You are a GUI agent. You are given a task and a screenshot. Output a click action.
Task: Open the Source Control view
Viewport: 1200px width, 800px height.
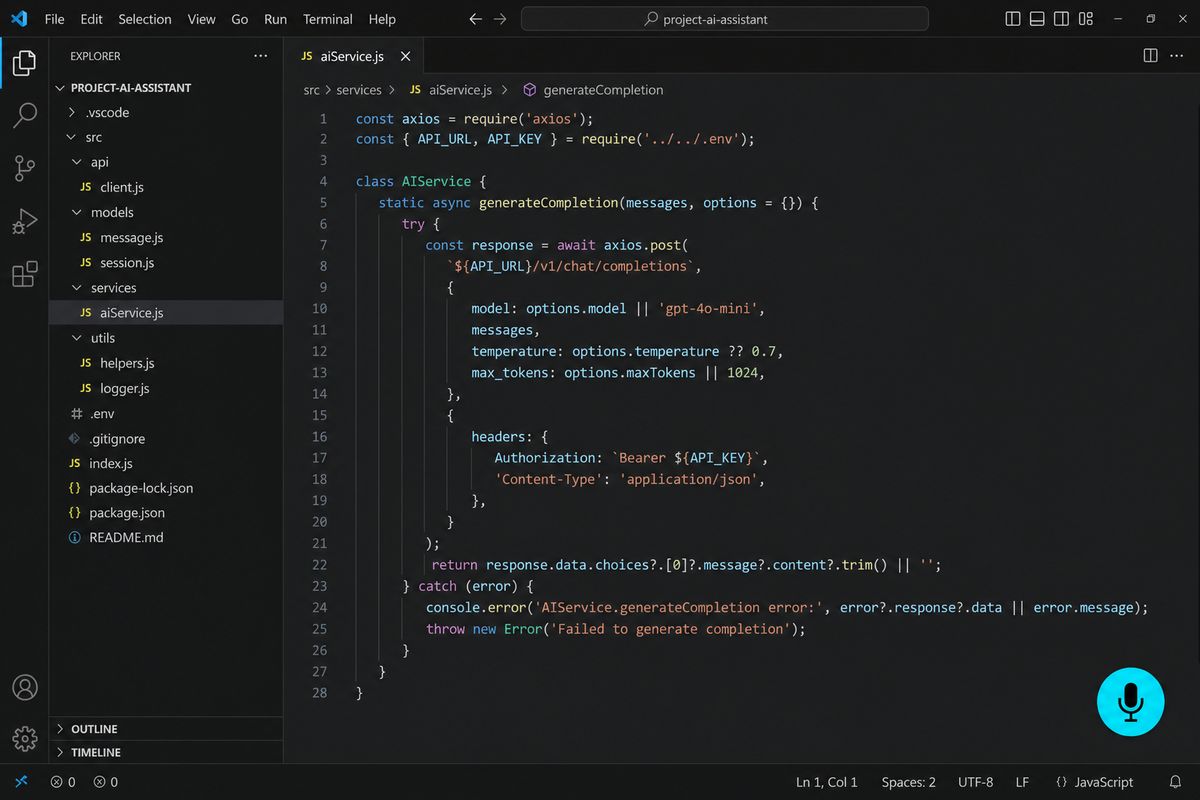(x=24, y=168)
